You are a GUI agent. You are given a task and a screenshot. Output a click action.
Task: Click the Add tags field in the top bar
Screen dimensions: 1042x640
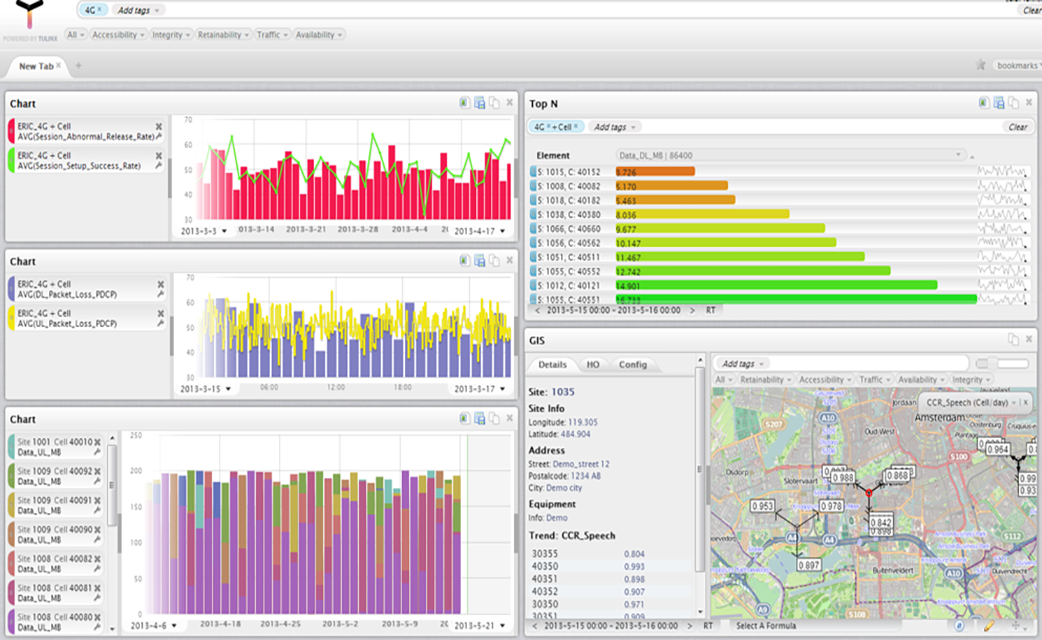(138, 10)
